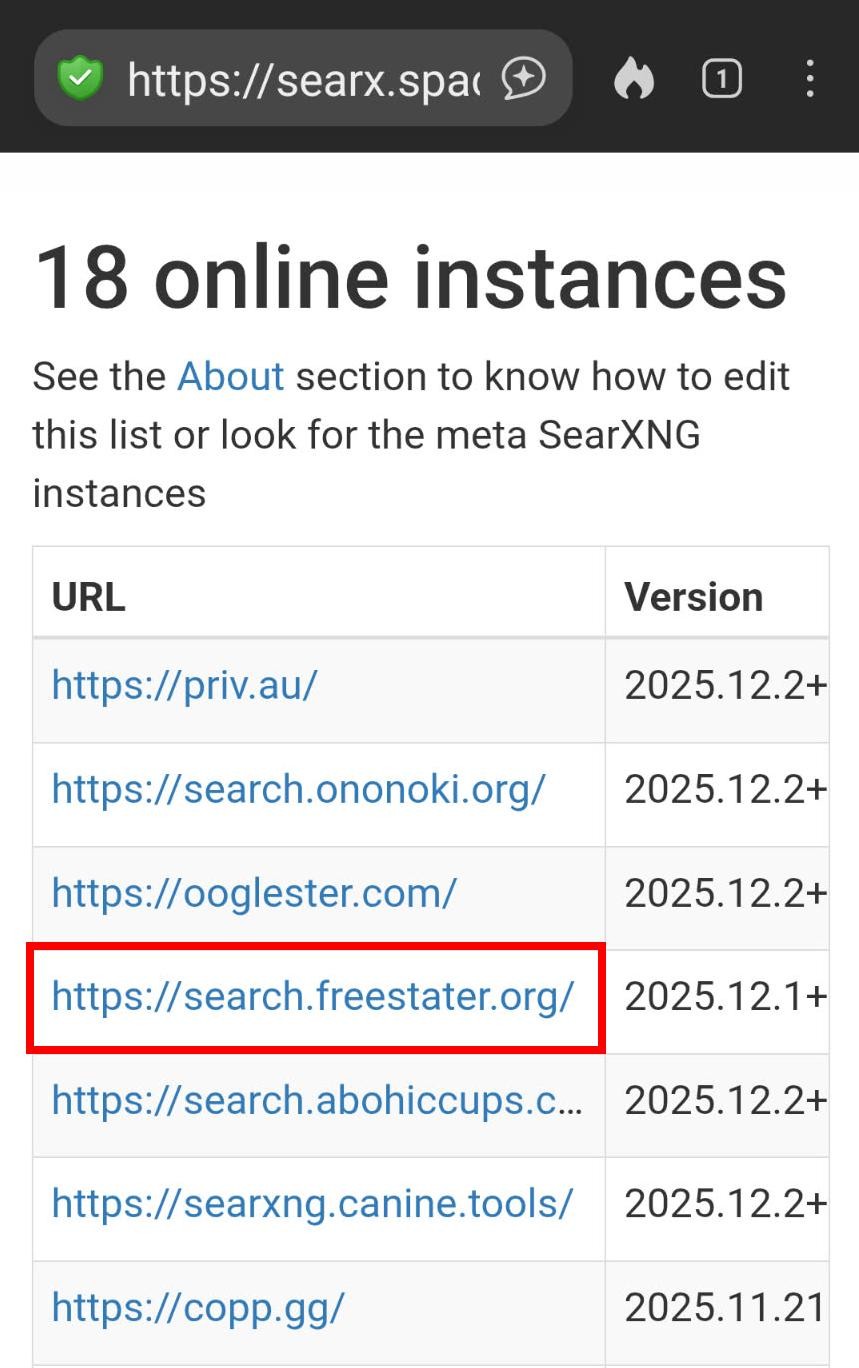Select the 2025.11.21 version cell for copp.gg
Screen dimensions: 859x1368
coord(725,1308)
